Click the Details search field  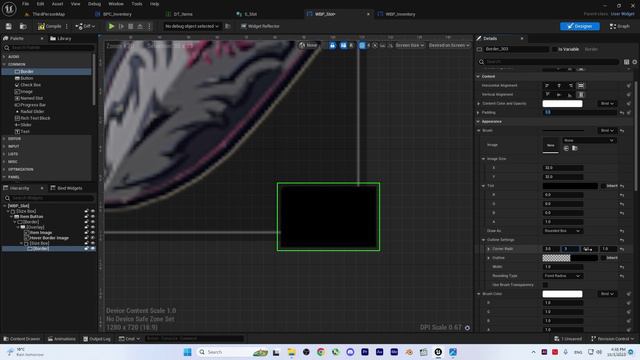548,62
